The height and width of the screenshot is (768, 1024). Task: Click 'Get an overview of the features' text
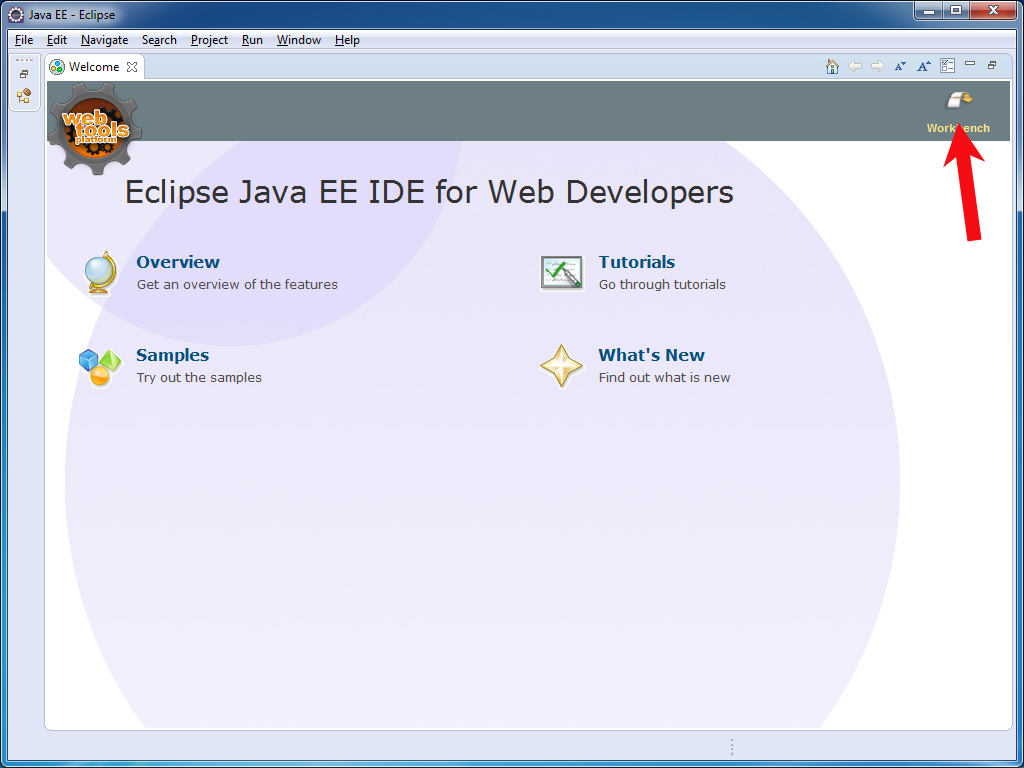(x=237, y=285)
